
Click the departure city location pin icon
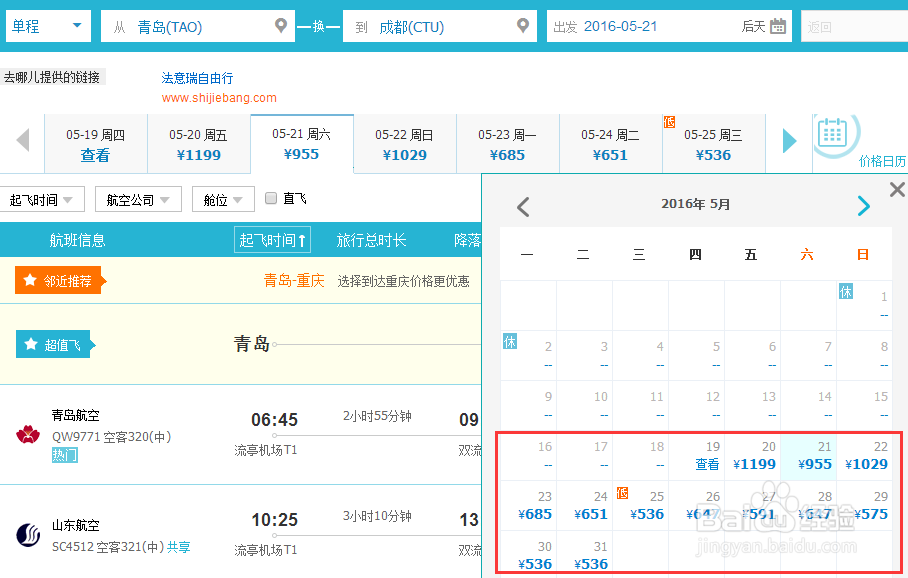click(x=281, y=26)
